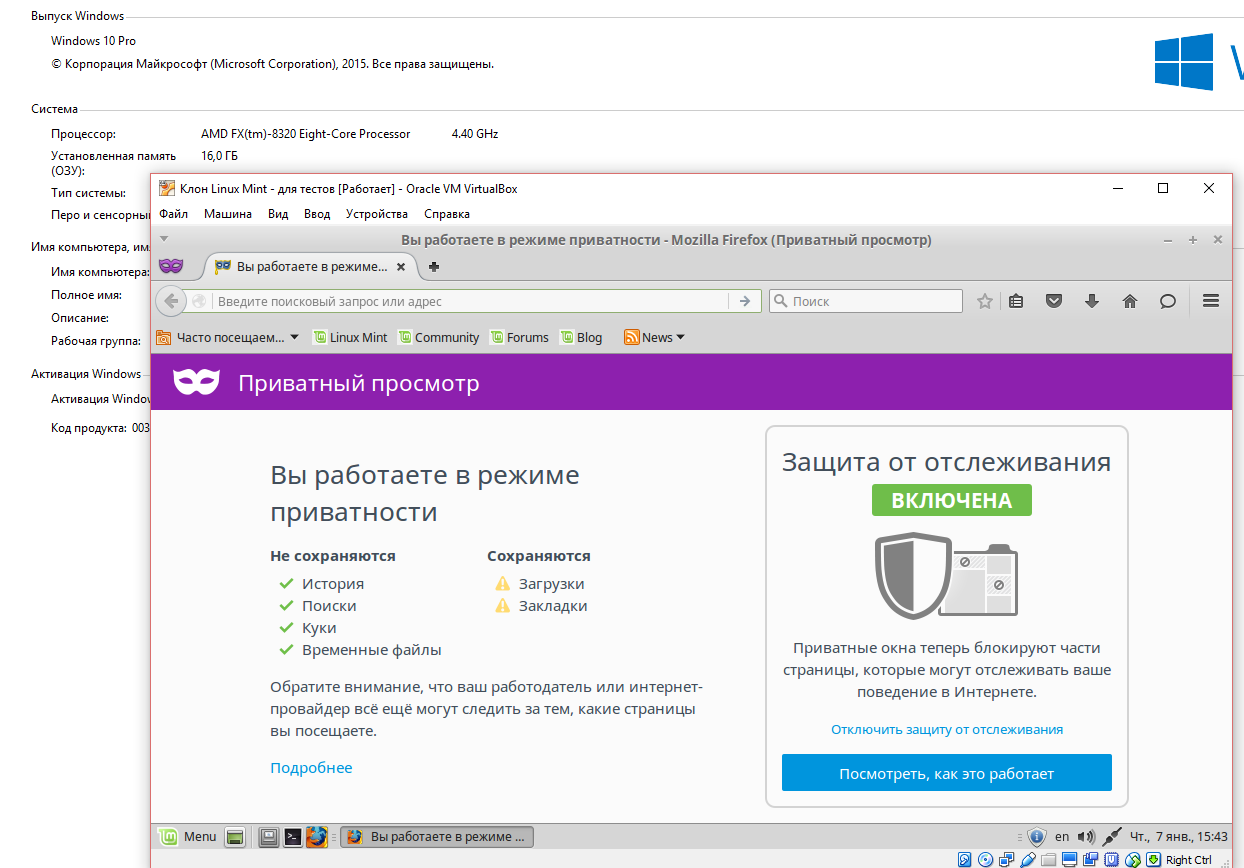Click the network connection plug tray icon
This screenshot has height=868, width=1244.
1111,836
